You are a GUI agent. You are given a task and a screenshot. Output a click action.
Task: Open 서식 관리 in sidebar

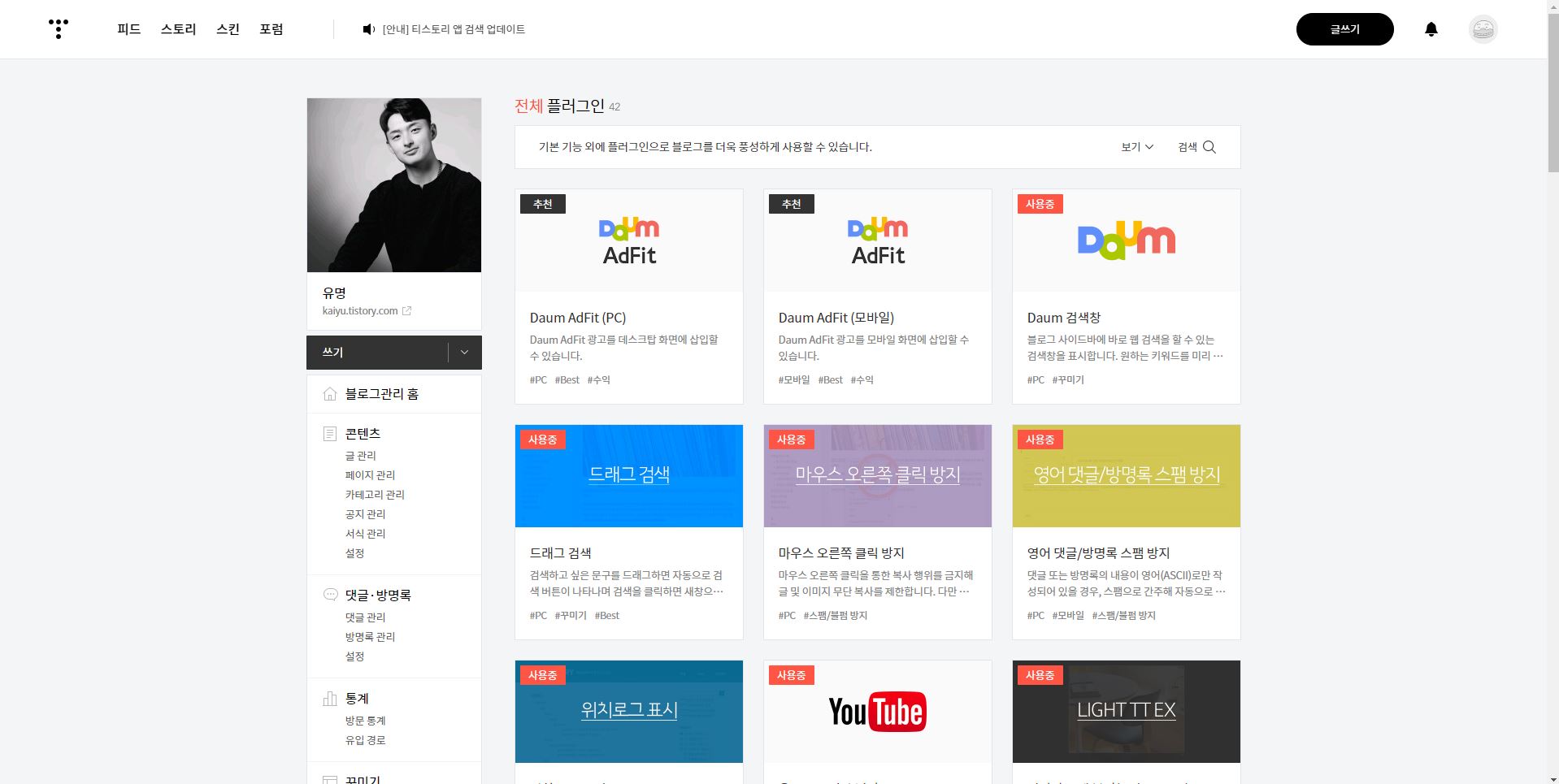point(365,534)
